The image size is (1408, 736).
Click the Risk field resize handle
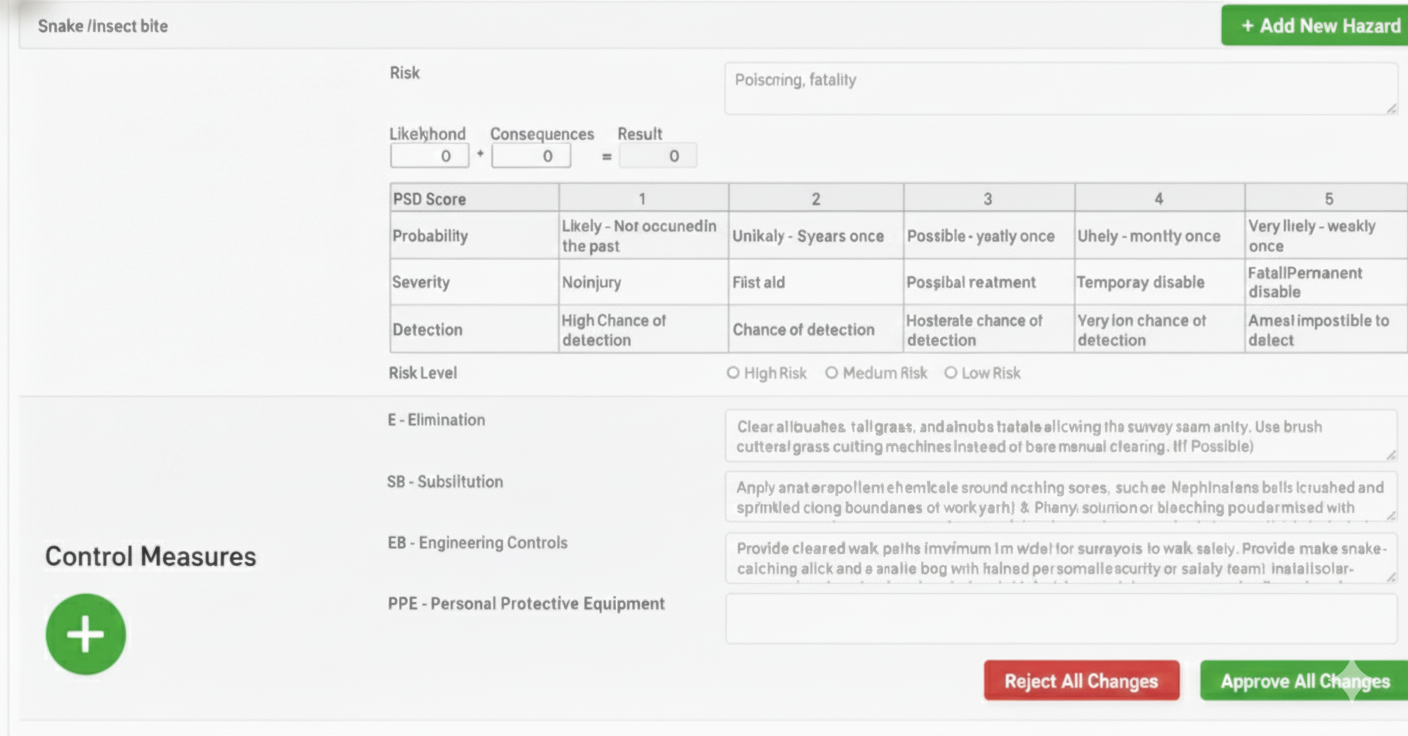coord(1391,107)
